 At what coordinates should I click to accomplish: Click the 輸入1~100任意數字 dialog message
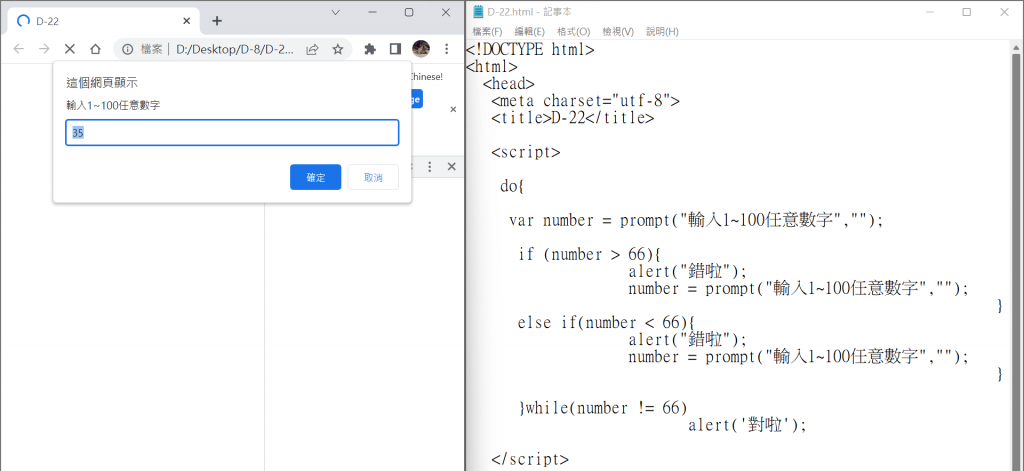coord(113,105)
